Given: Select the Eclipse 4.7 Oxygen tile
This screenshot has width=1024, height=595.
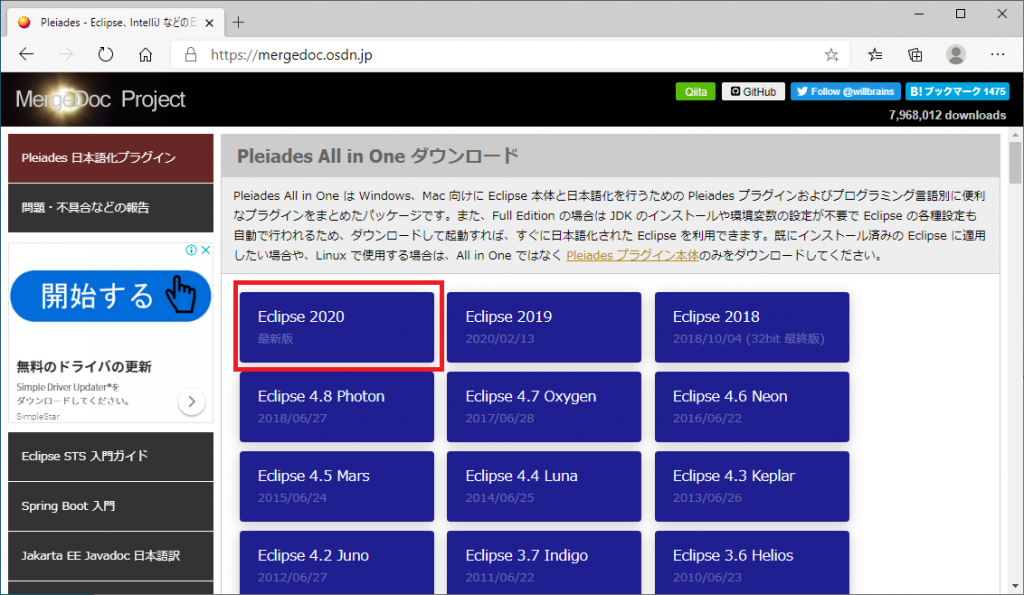Looking at the screenshot, I should coord(544,407).
